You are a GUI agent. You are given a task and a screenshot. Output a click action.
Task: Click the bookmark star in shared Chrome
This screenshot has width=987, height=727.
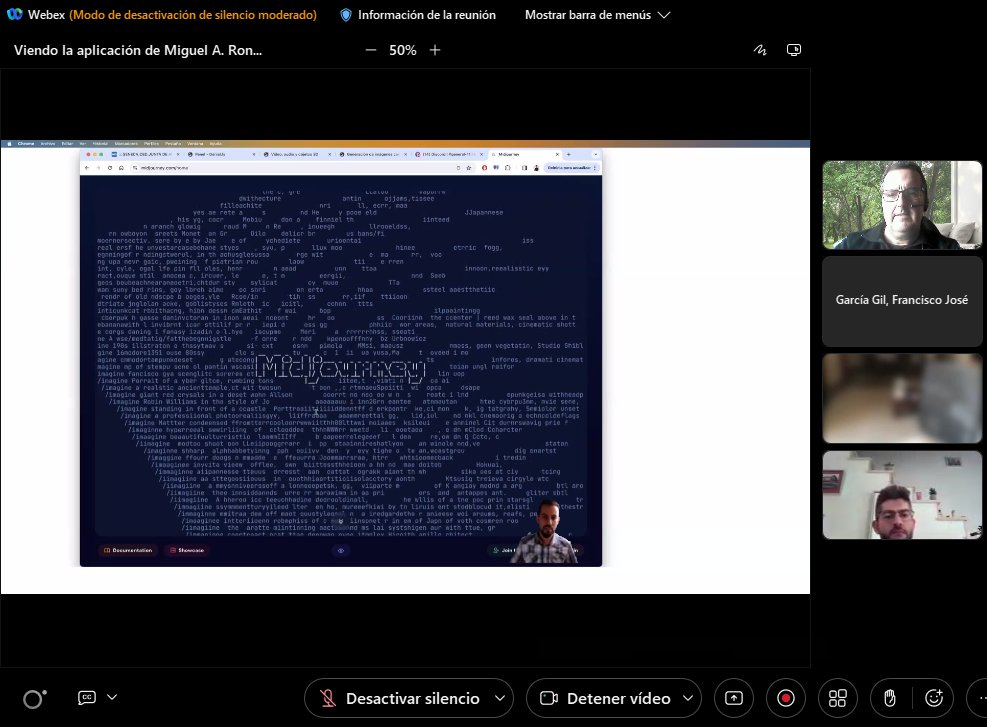[469, 168]
